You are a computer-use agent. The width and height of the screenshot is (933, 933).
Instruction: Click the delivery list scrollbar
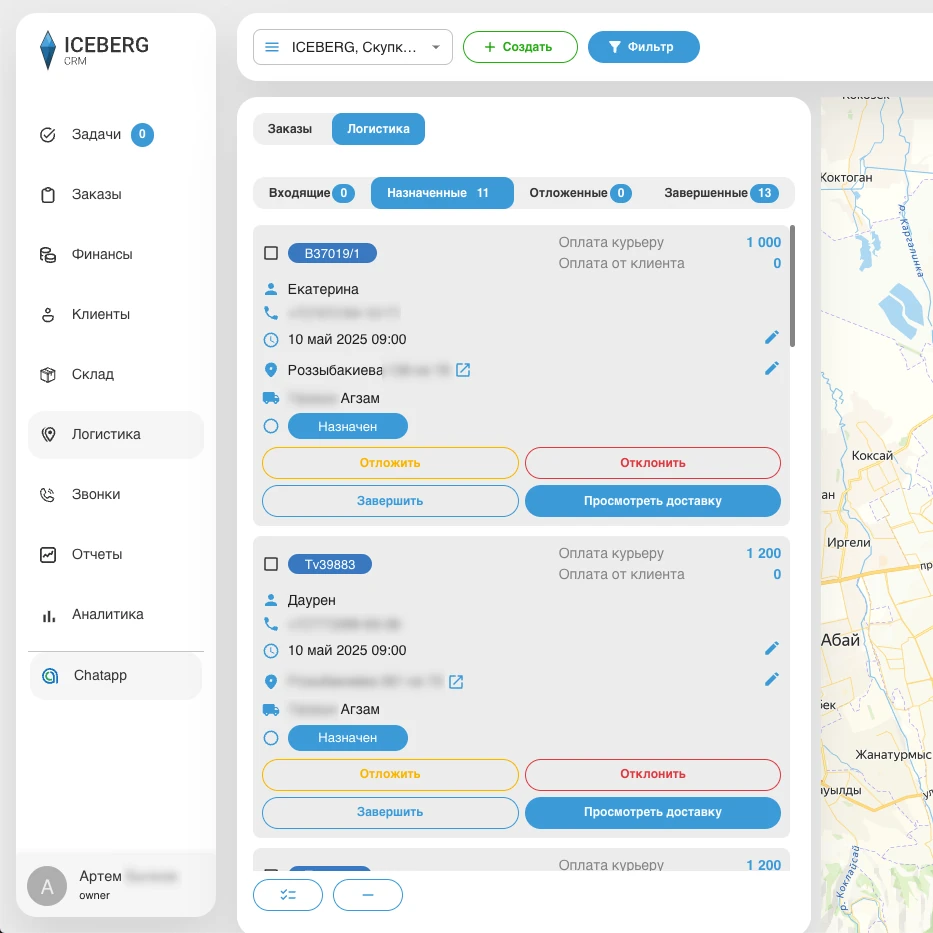(x=792, y=286)
